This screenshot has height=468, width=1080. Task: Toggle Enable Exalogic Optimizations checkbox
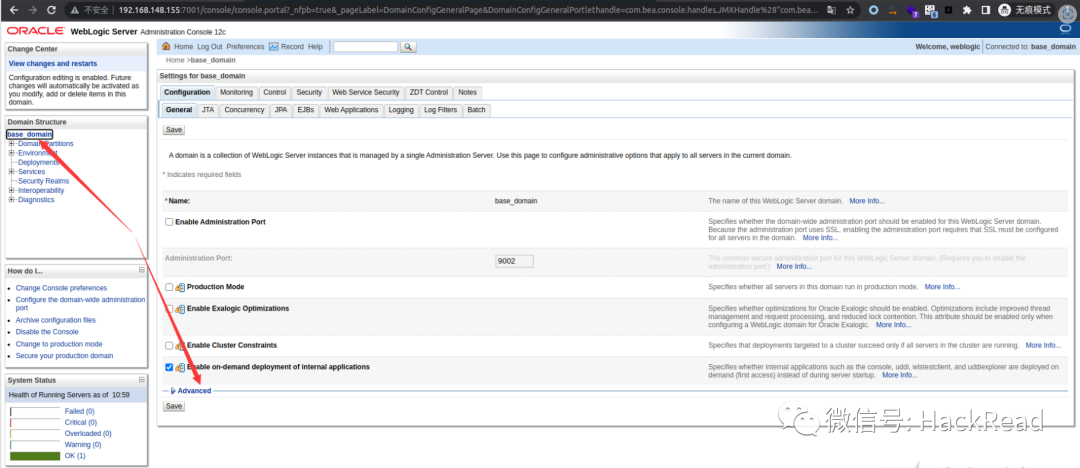point(169,309)
